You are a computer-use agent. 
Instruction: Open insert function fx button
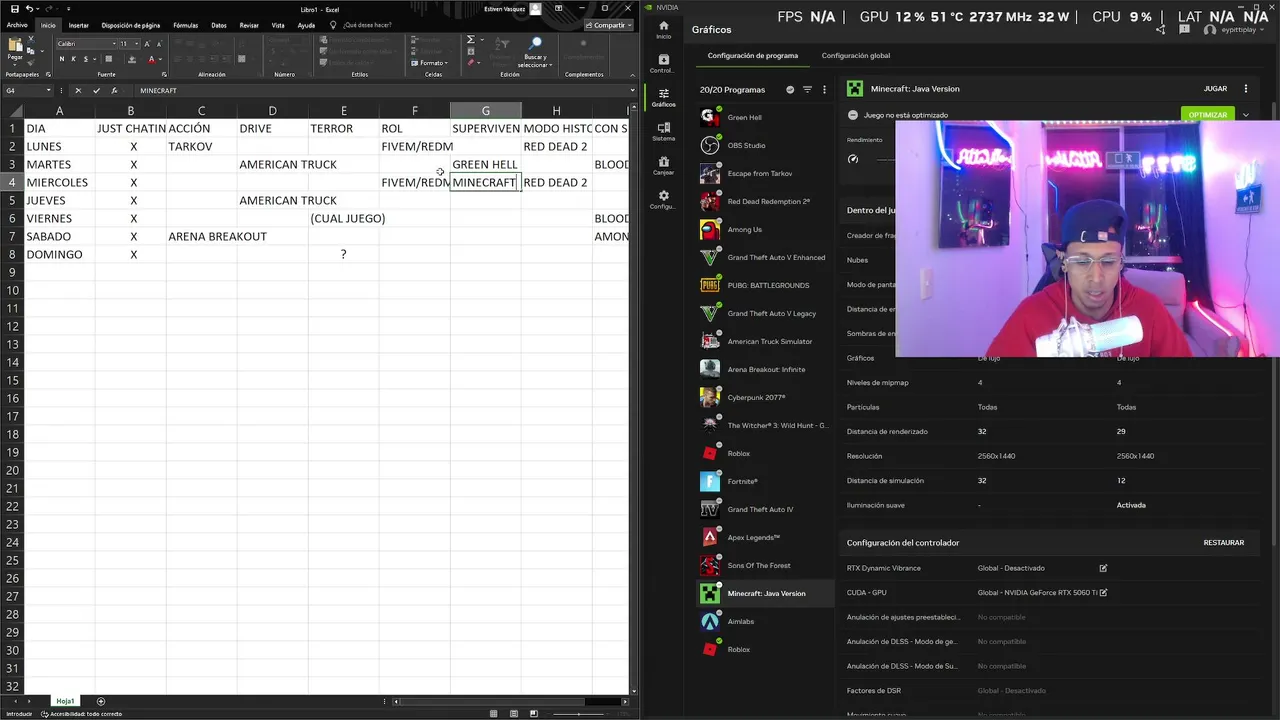[x=114, y=91]
